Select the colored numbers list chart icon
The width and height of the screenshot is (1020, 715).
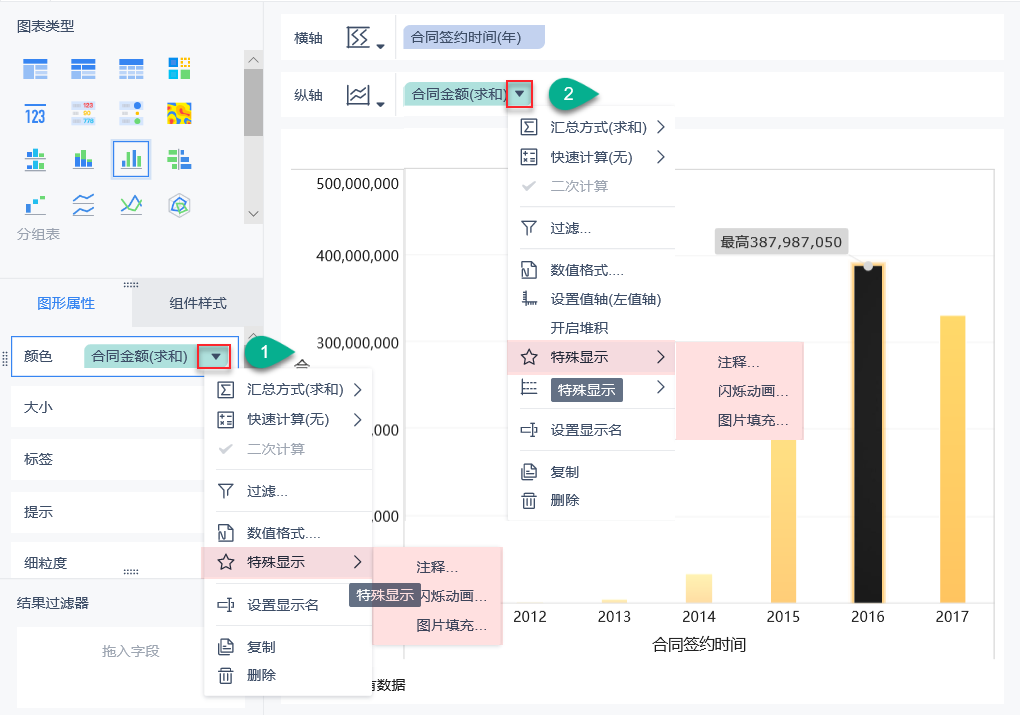83,114
